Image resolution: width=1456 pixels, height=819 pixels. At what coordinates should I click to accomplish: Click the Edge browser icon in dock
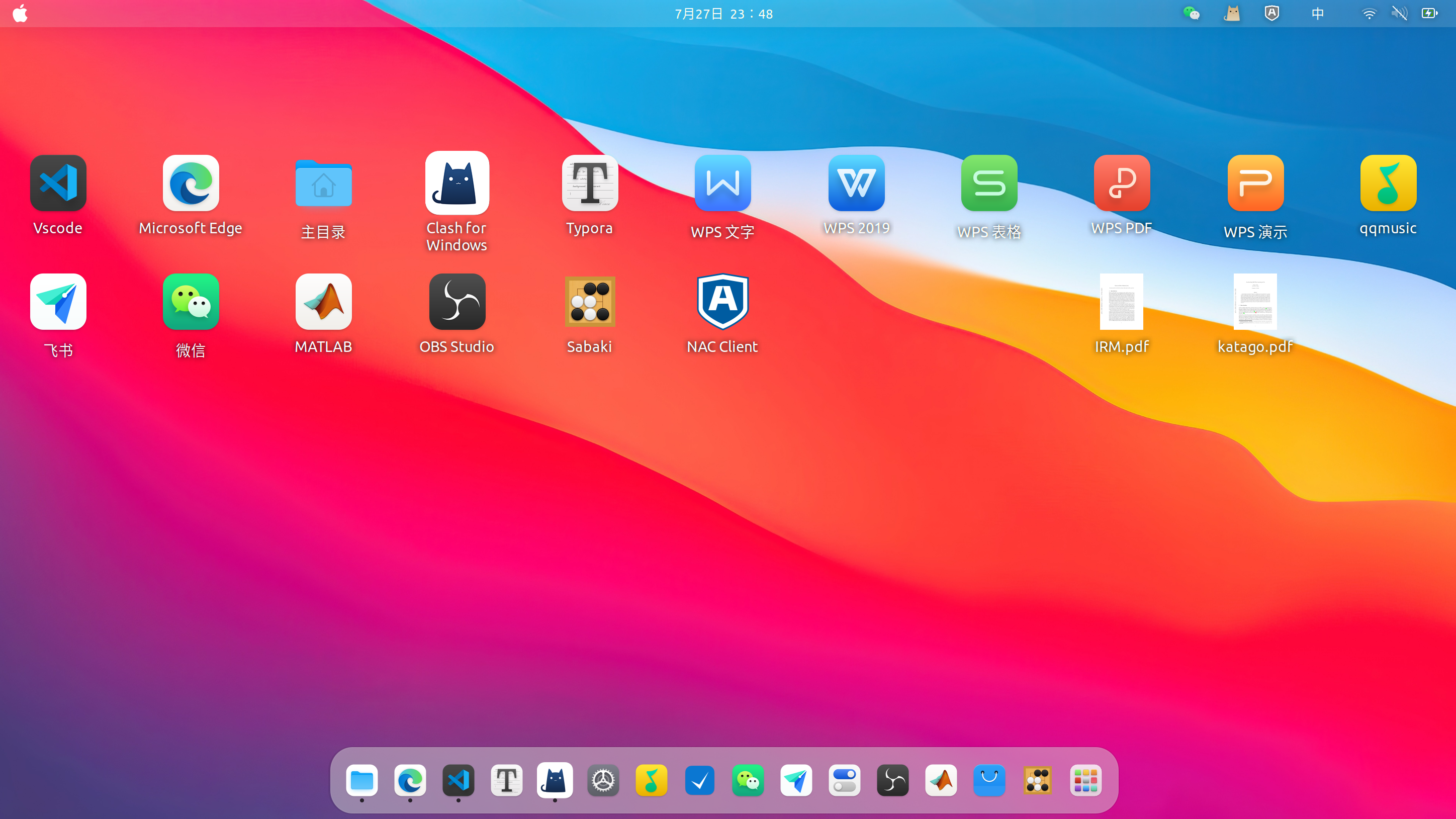coord(410,781)
